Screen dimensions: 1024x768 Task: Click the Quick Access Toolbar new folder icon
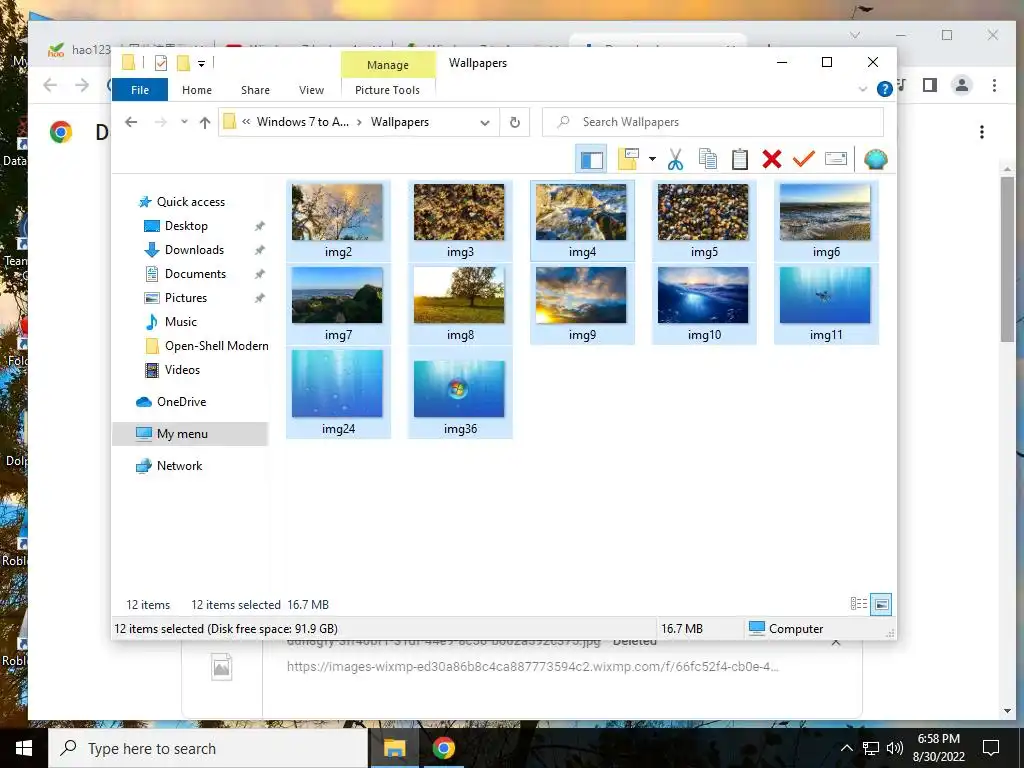tap(184, 63)
